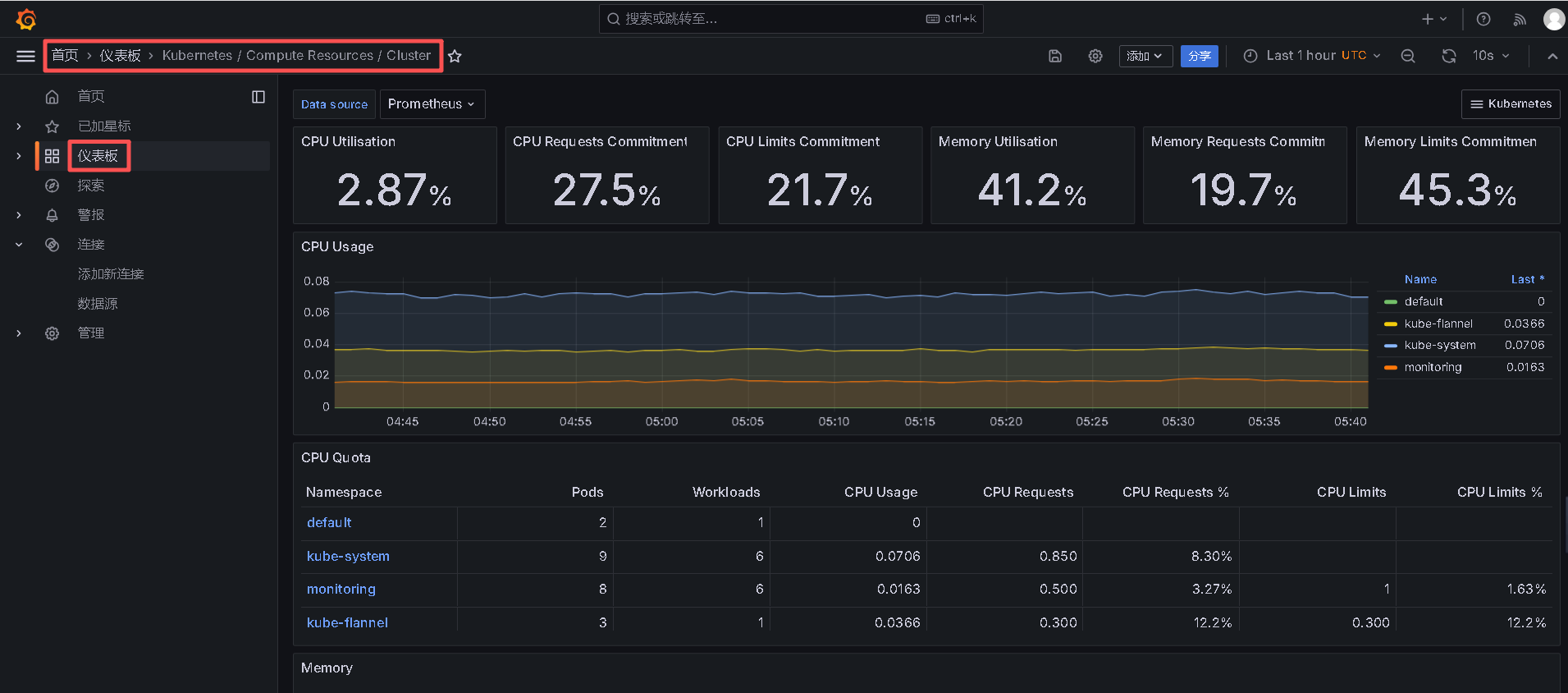Expand the 已加星标 sidebar section
The width and height of the screenshot is (1568, 693).
[19, 126]
